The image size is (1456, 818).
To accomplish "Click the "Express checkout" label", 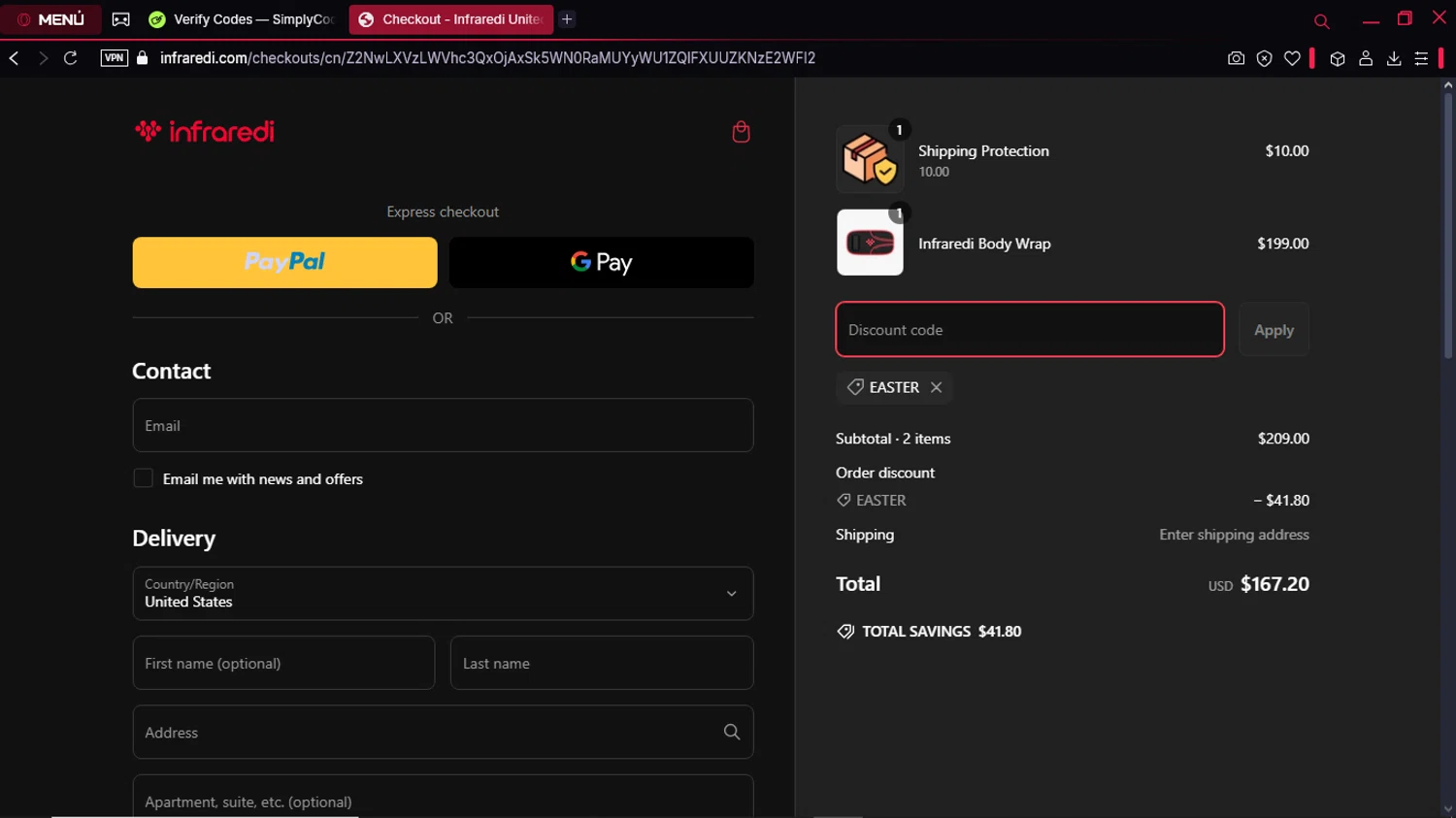I will [443, 212].
